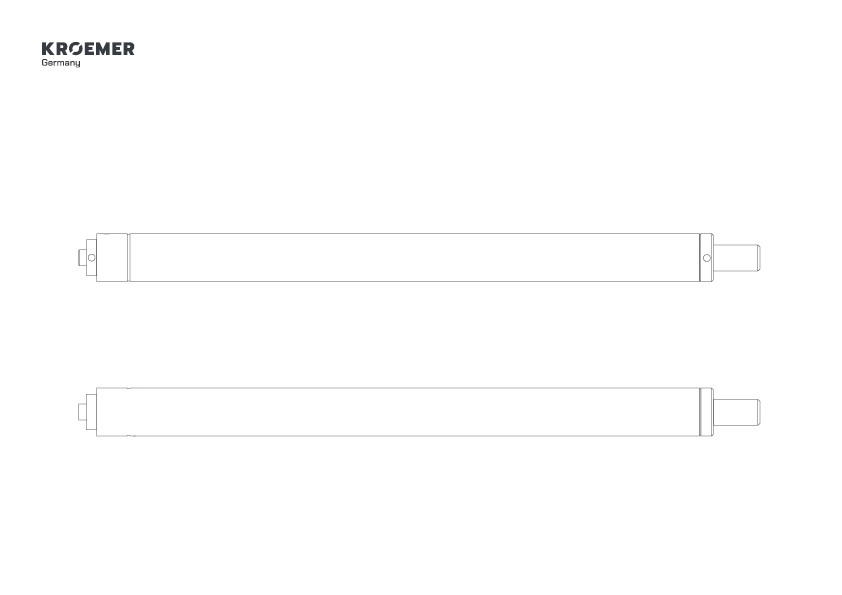The width and height of the screenshot is (842, 595).
Task: Select the left flange of lower tube
Action: tap(91, 412)
